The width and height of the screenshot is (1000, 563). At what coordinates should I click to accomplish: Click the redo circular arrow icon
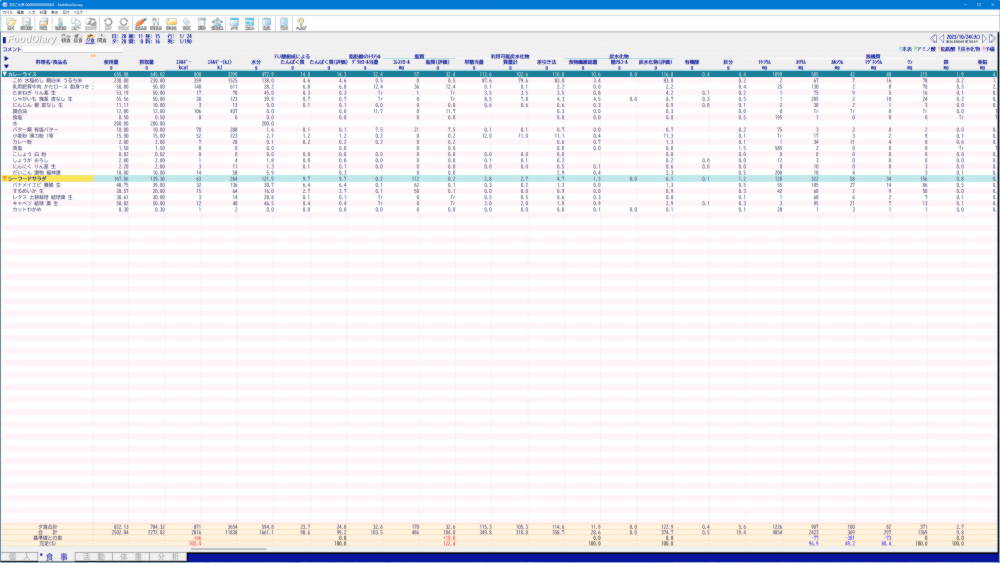122,23
